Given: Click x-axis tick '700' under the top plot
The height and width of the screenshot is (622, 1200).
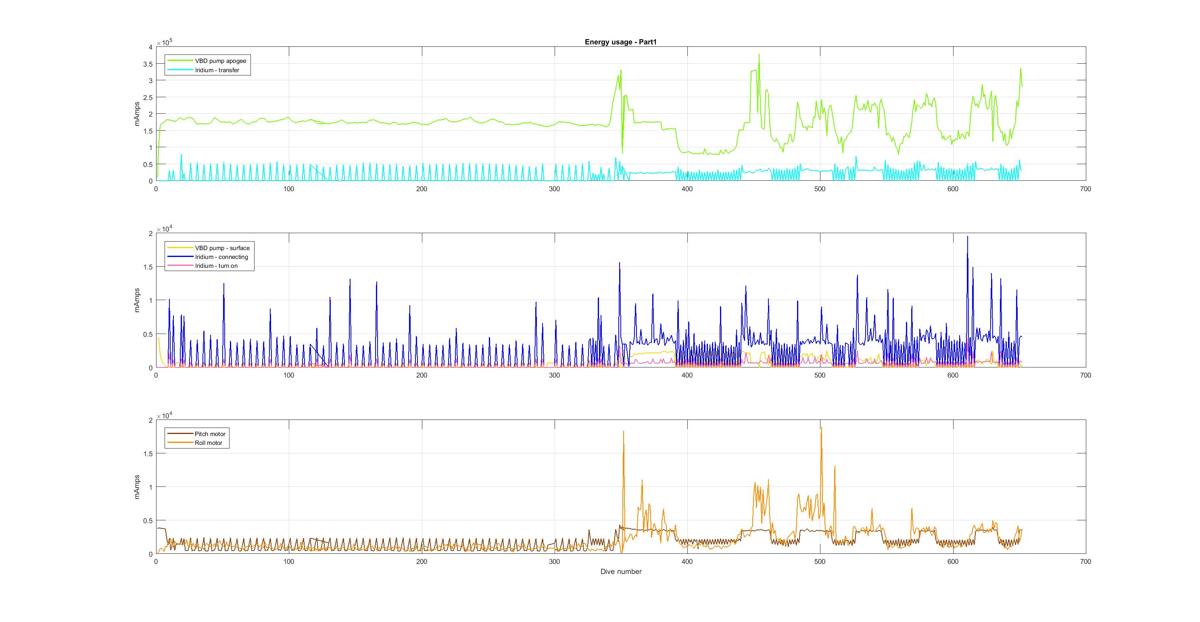Looking at the screenshot, I should click(x=1086, y=188).
